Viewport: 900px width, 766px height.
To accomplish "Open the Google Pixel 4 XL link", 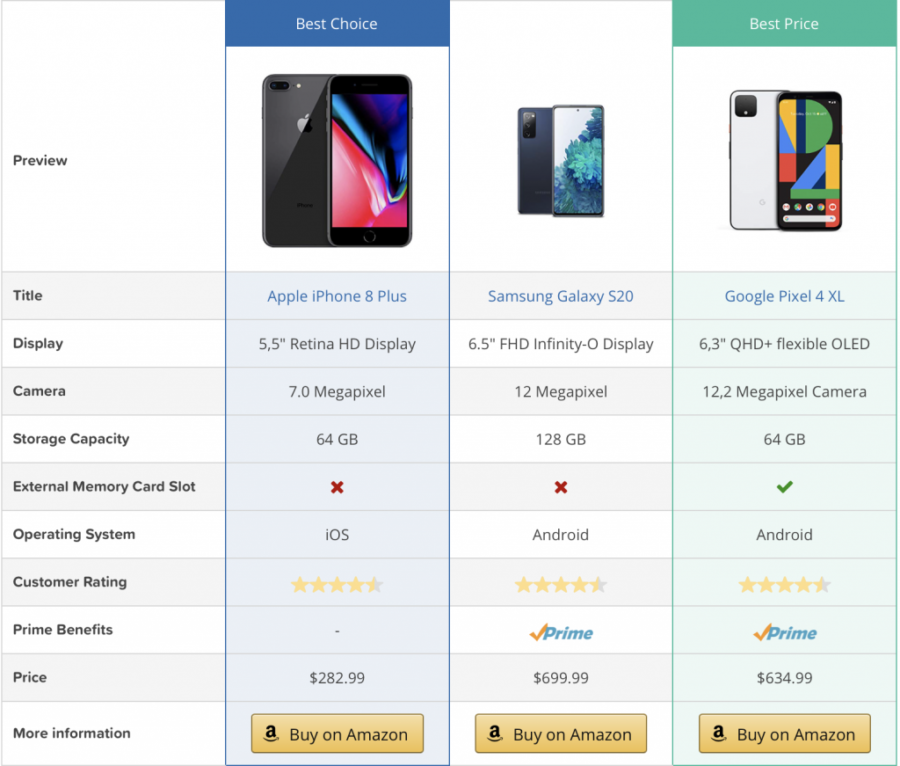I will tap(784, 296).
